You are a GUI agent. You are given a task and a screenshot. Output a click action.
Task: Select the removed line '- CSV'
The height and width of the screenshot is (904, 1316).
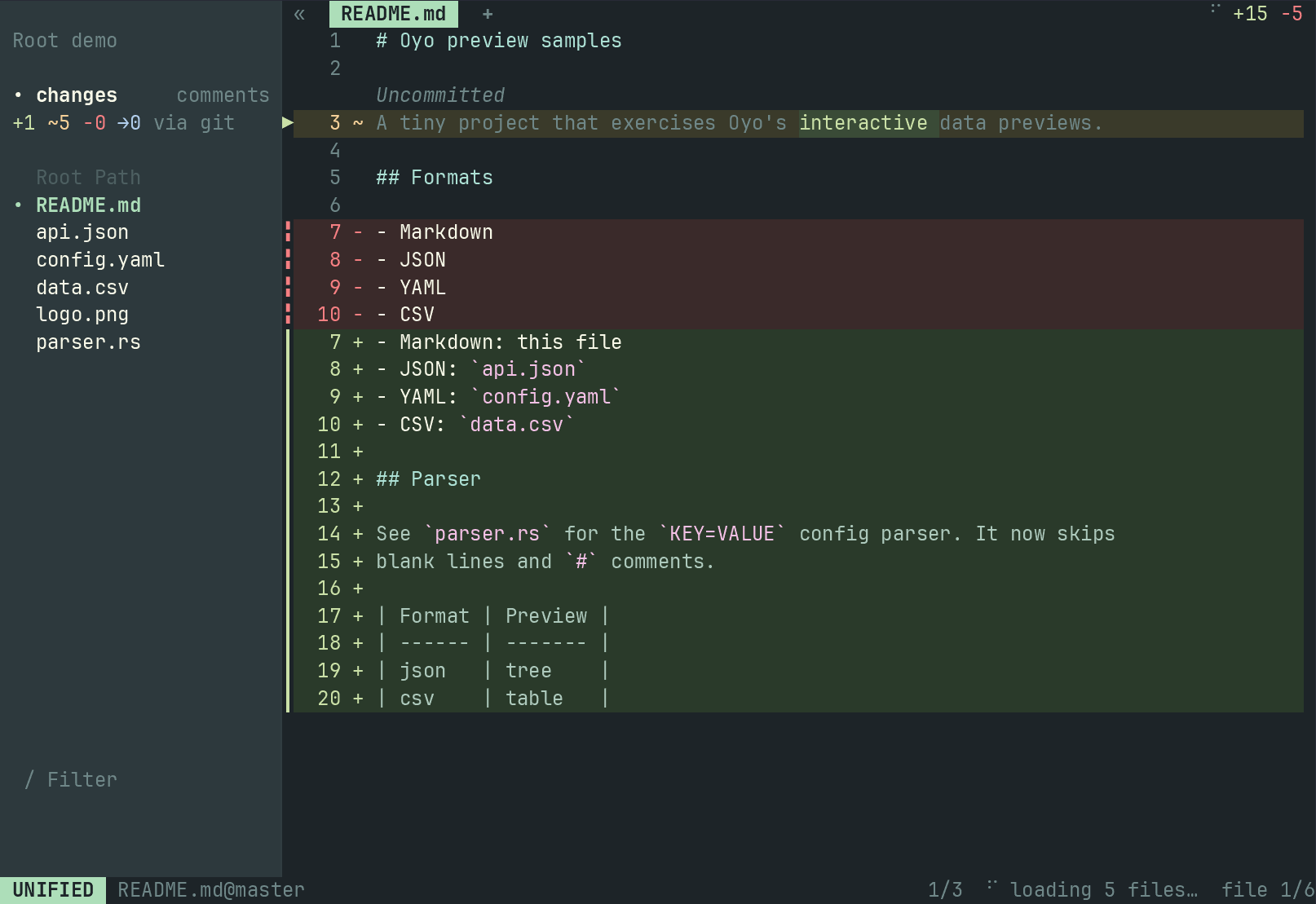pos(798,315)
